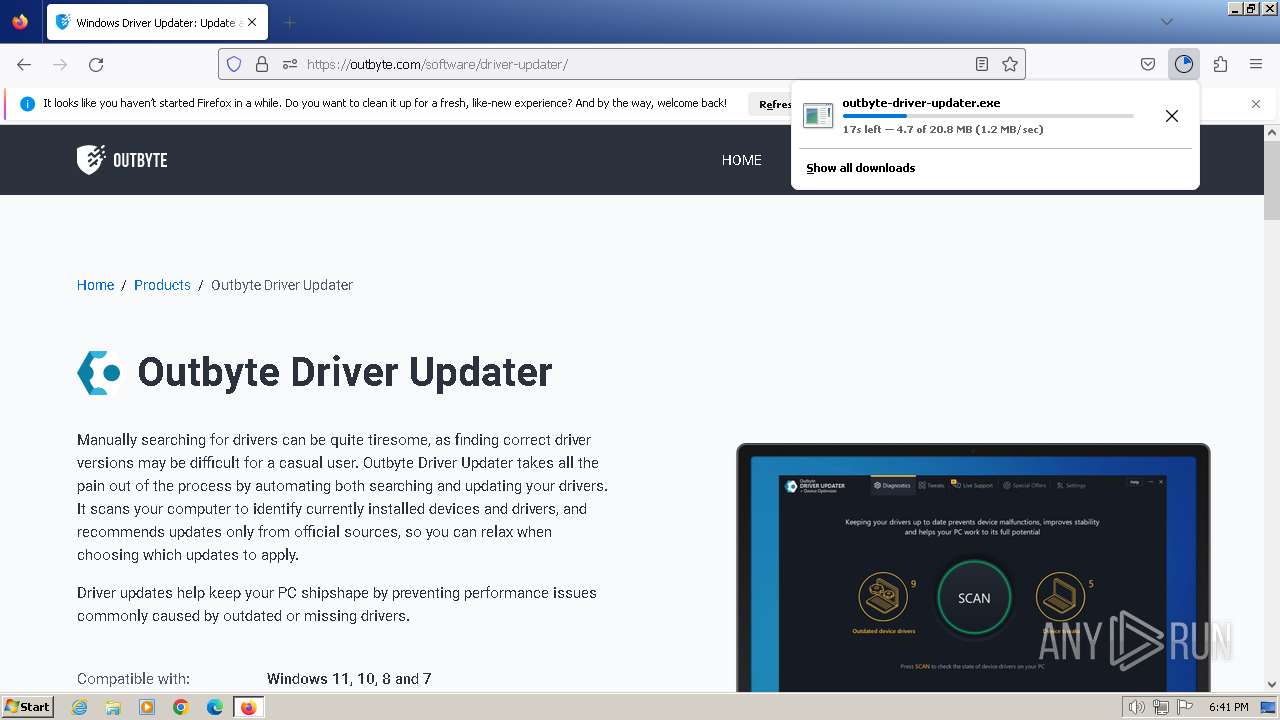Screen dimensions: 1280x720
Task: Dismiss the Firefox refresh notification bar
Action: click(1256, 104)
